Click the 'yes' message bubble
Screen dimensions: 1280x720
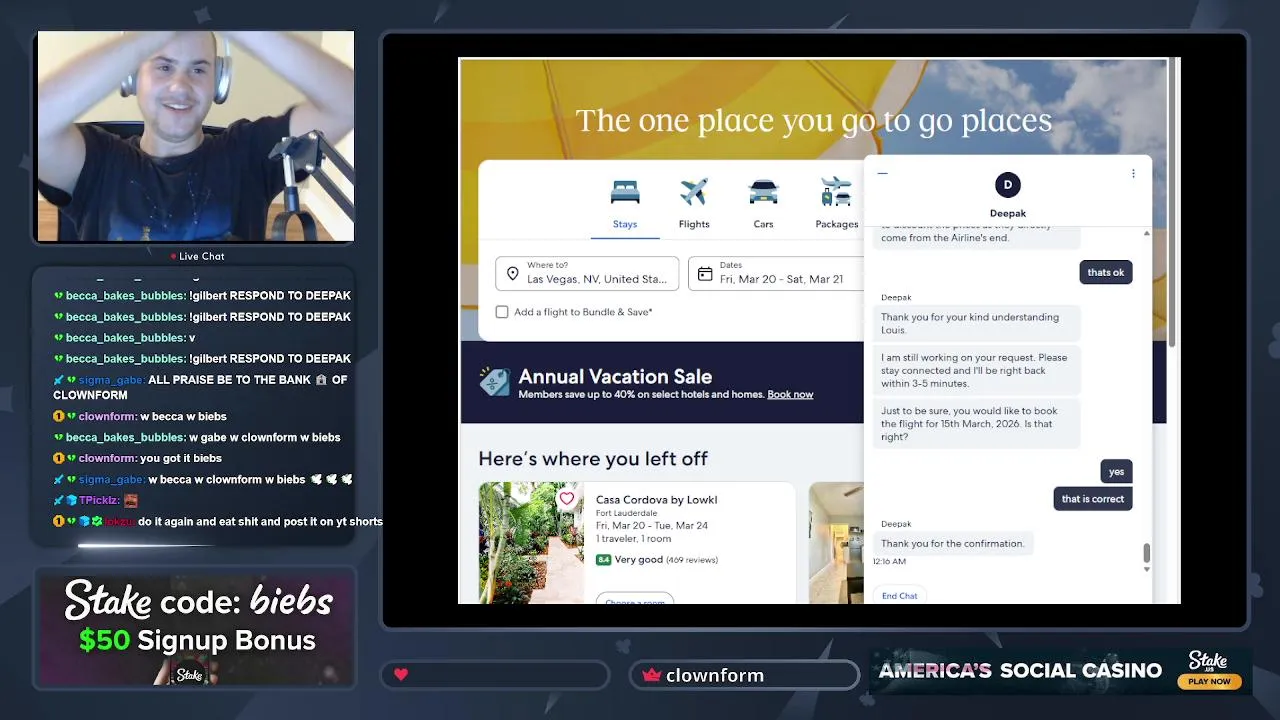click(x=1116, y=471)
